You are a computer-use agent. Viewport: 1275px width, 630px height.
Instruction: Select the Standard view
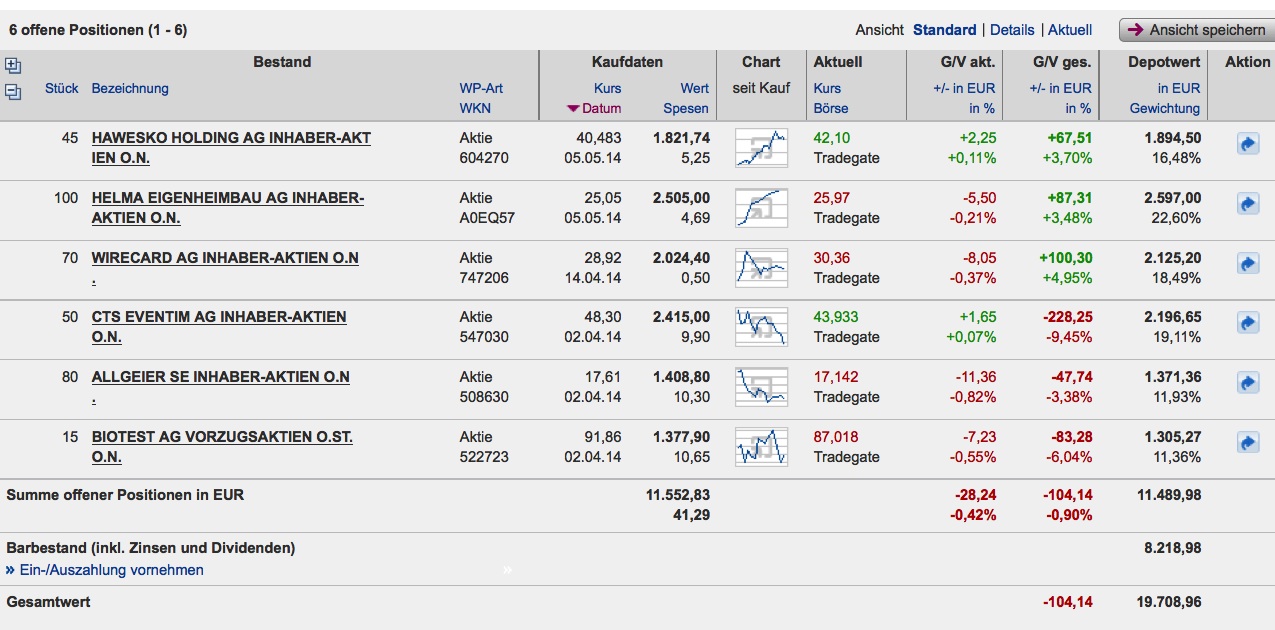(944, 30)
